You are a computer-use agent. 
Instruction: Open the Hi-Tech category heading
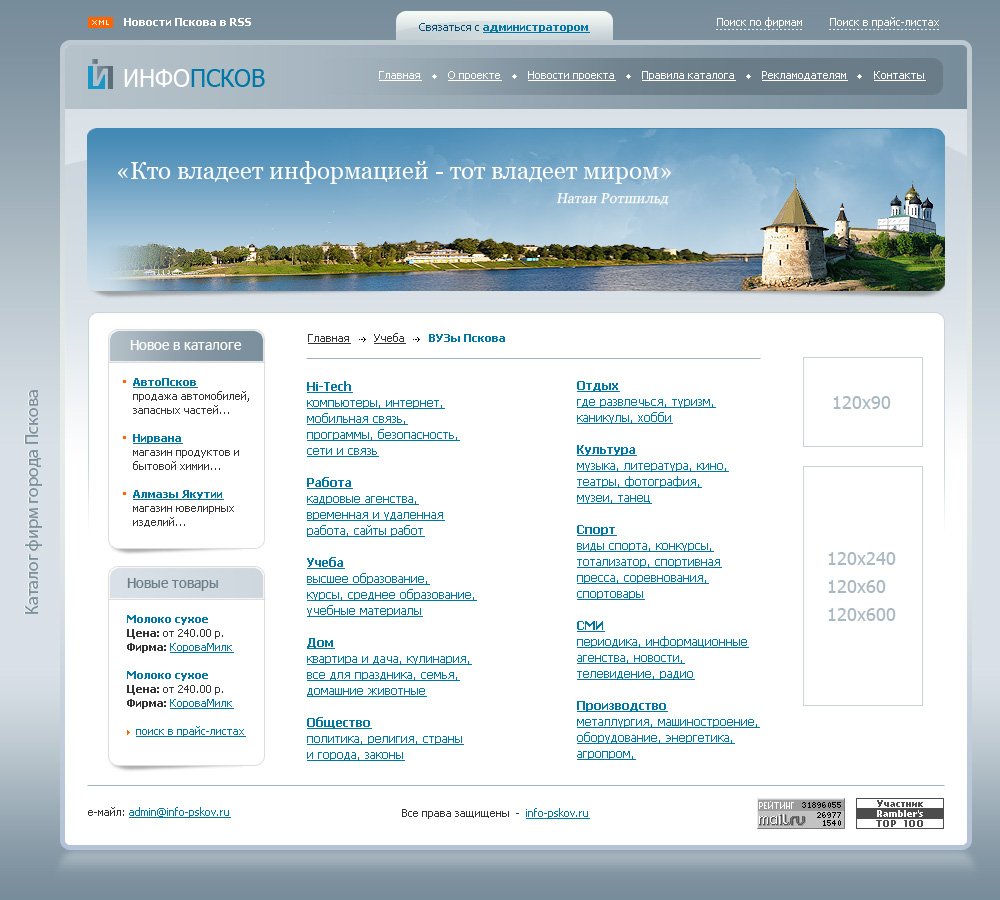[x=329, y=387]
